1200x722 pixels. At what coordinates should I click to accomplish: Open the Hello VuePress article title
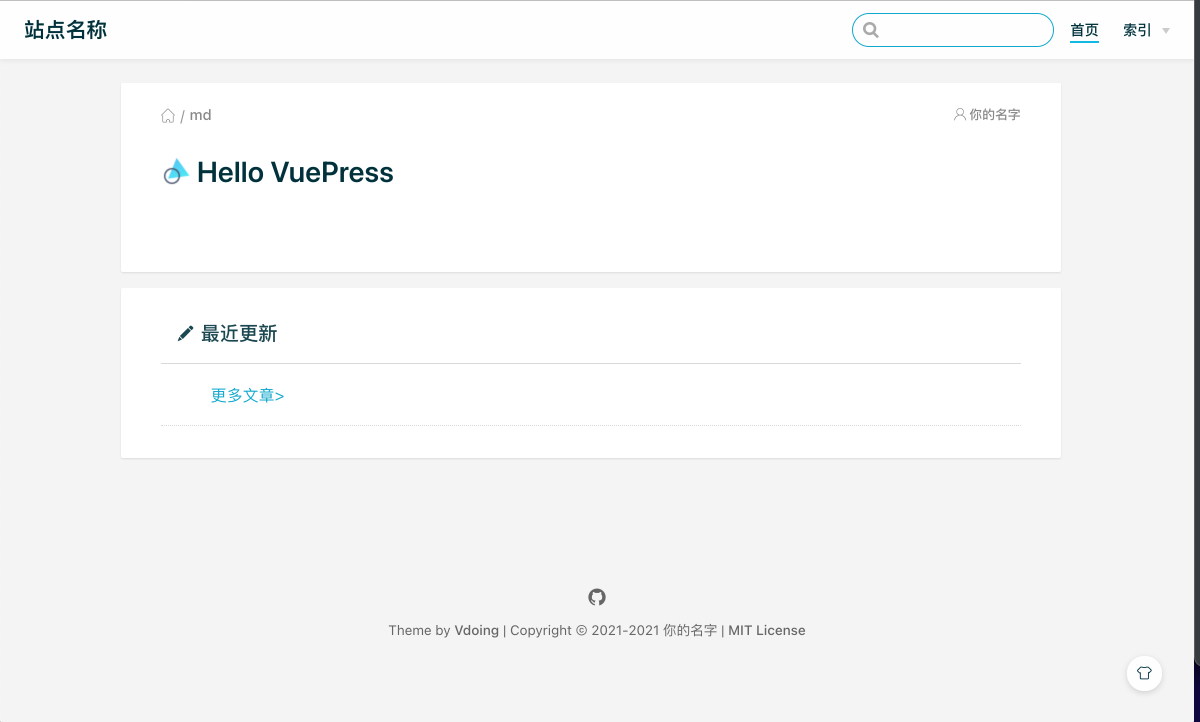(295, 172)
